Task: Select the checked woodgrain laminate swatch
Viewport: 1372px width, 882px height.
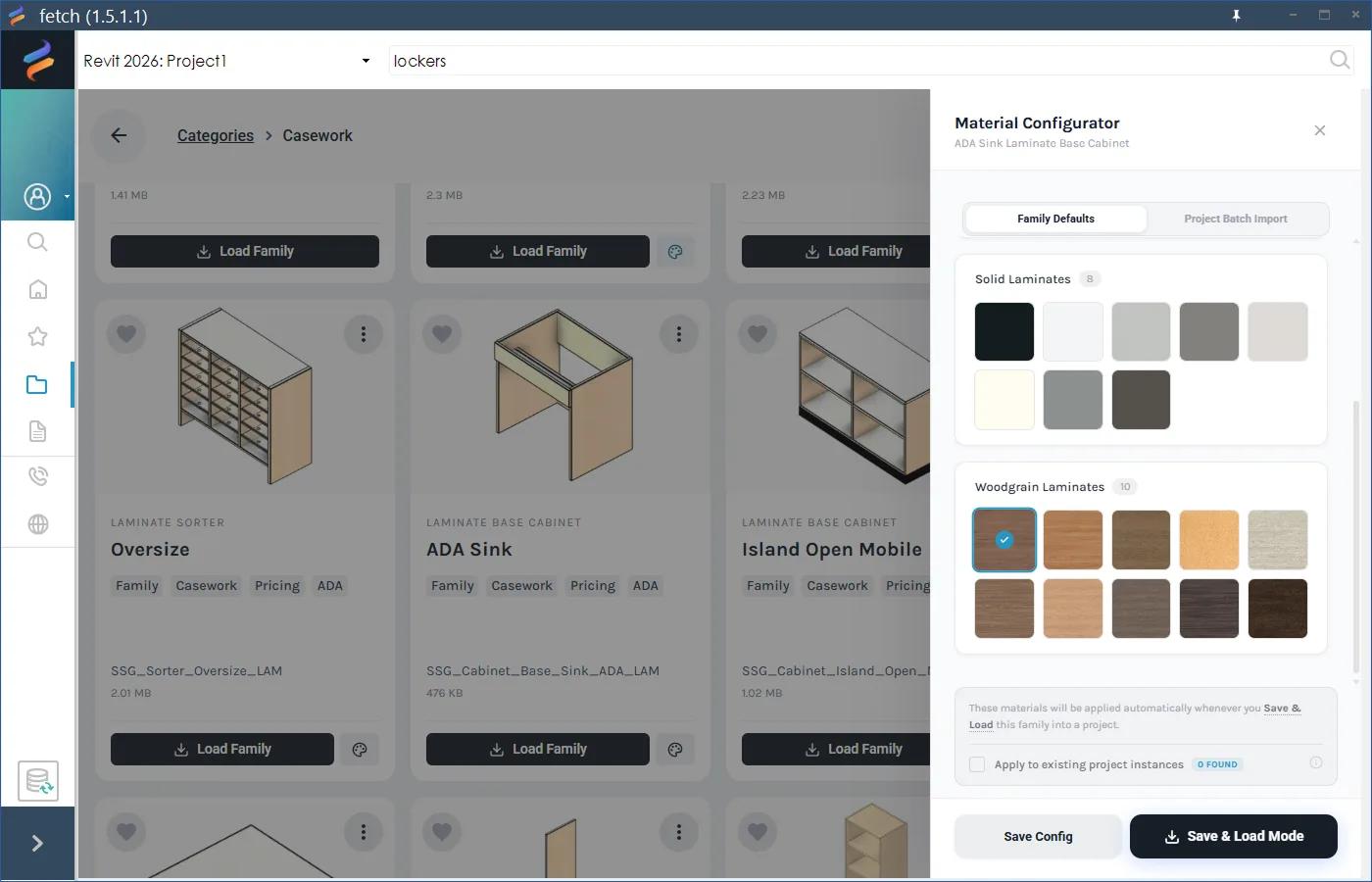Action: [1004, 540]
